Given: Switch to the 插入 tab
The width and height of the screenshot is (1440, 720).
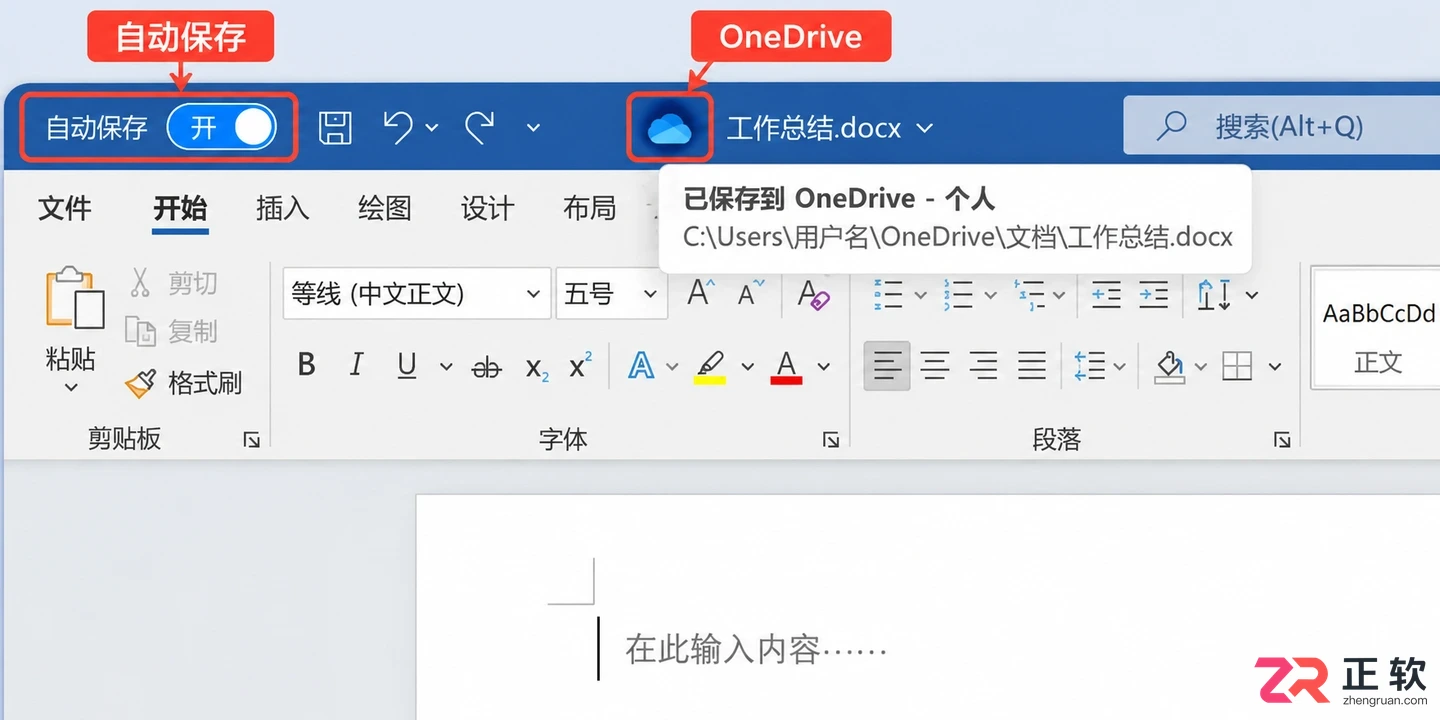Looking at the screenshot, I should (283, 208).
